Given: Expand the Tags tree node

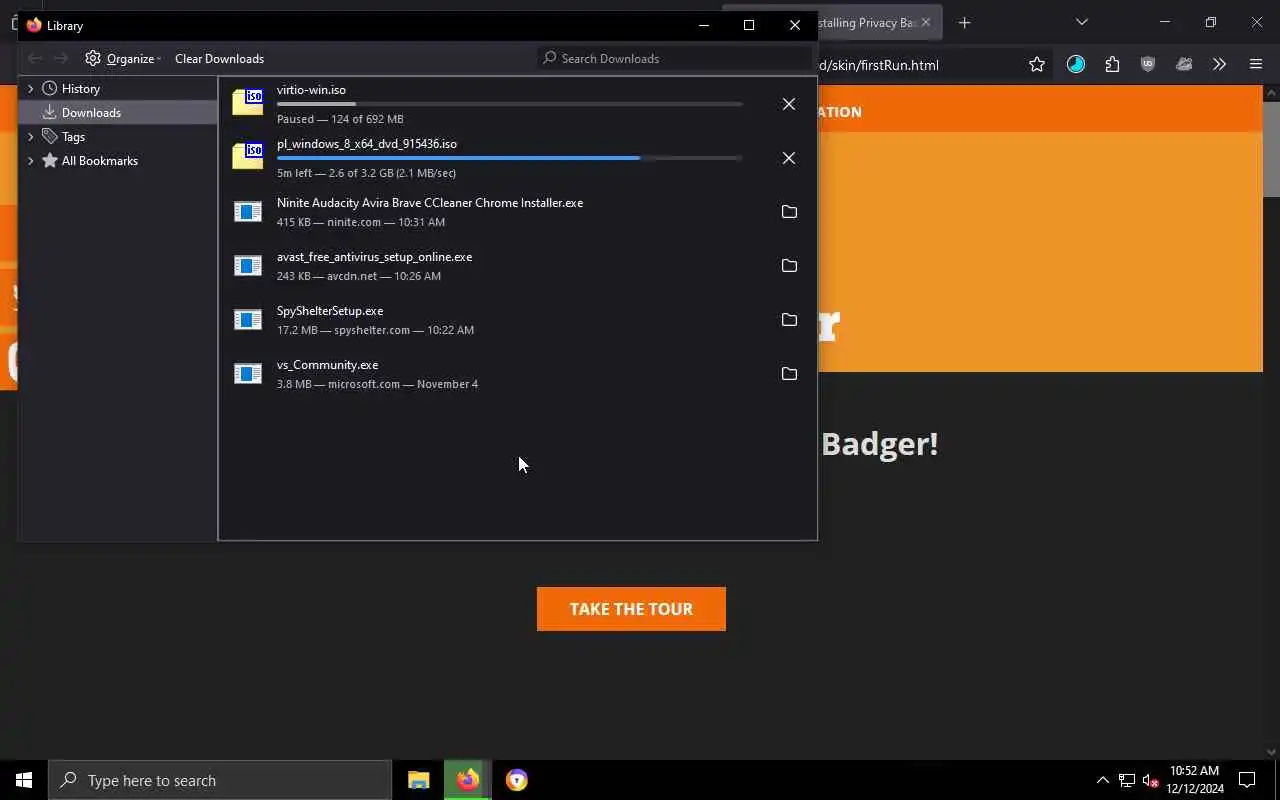Looking at the screenshot, I should [x=30, y=137].
